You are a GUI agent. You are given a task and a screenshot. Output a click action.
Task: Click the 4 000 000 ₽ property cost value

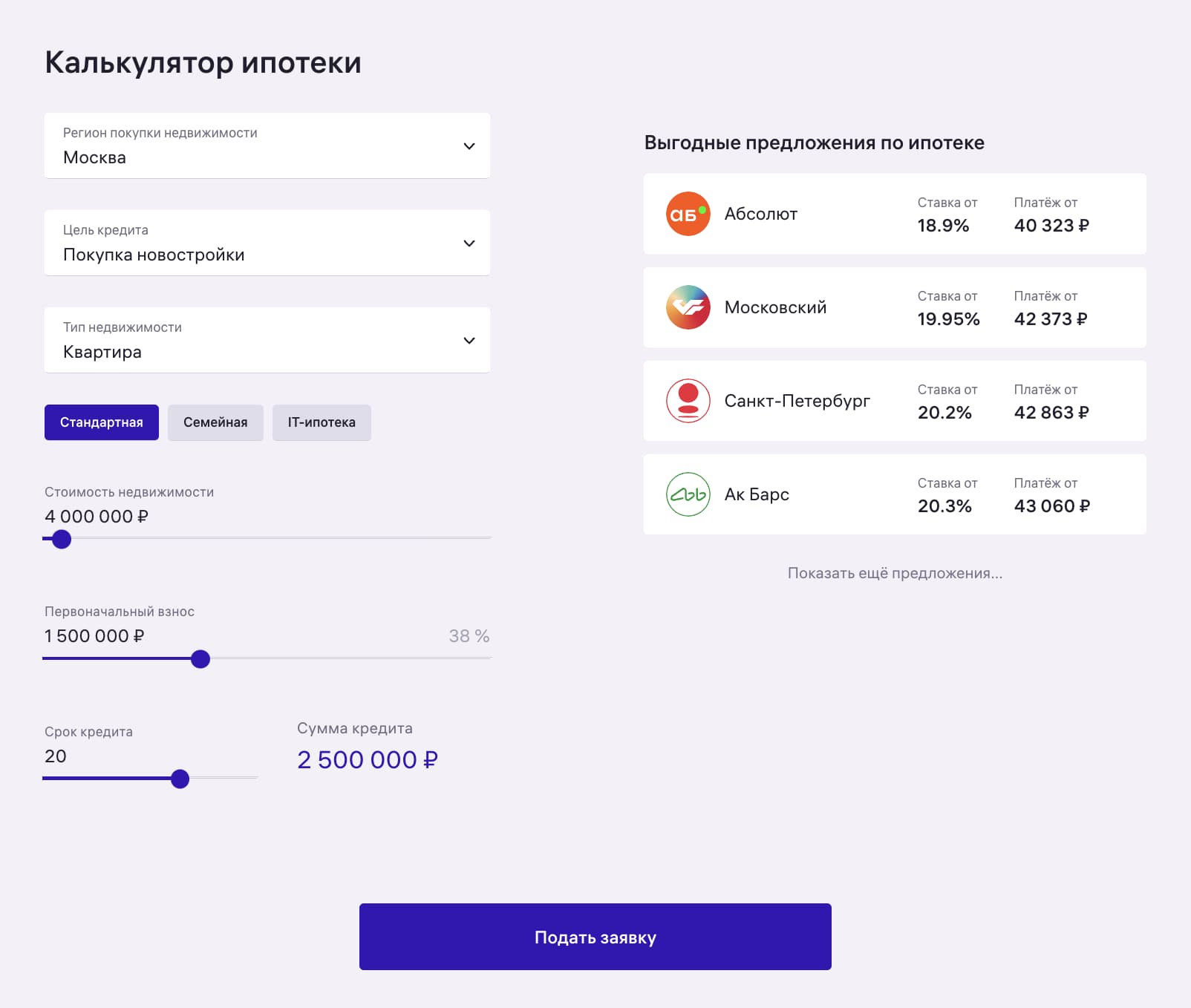(97, 517)
